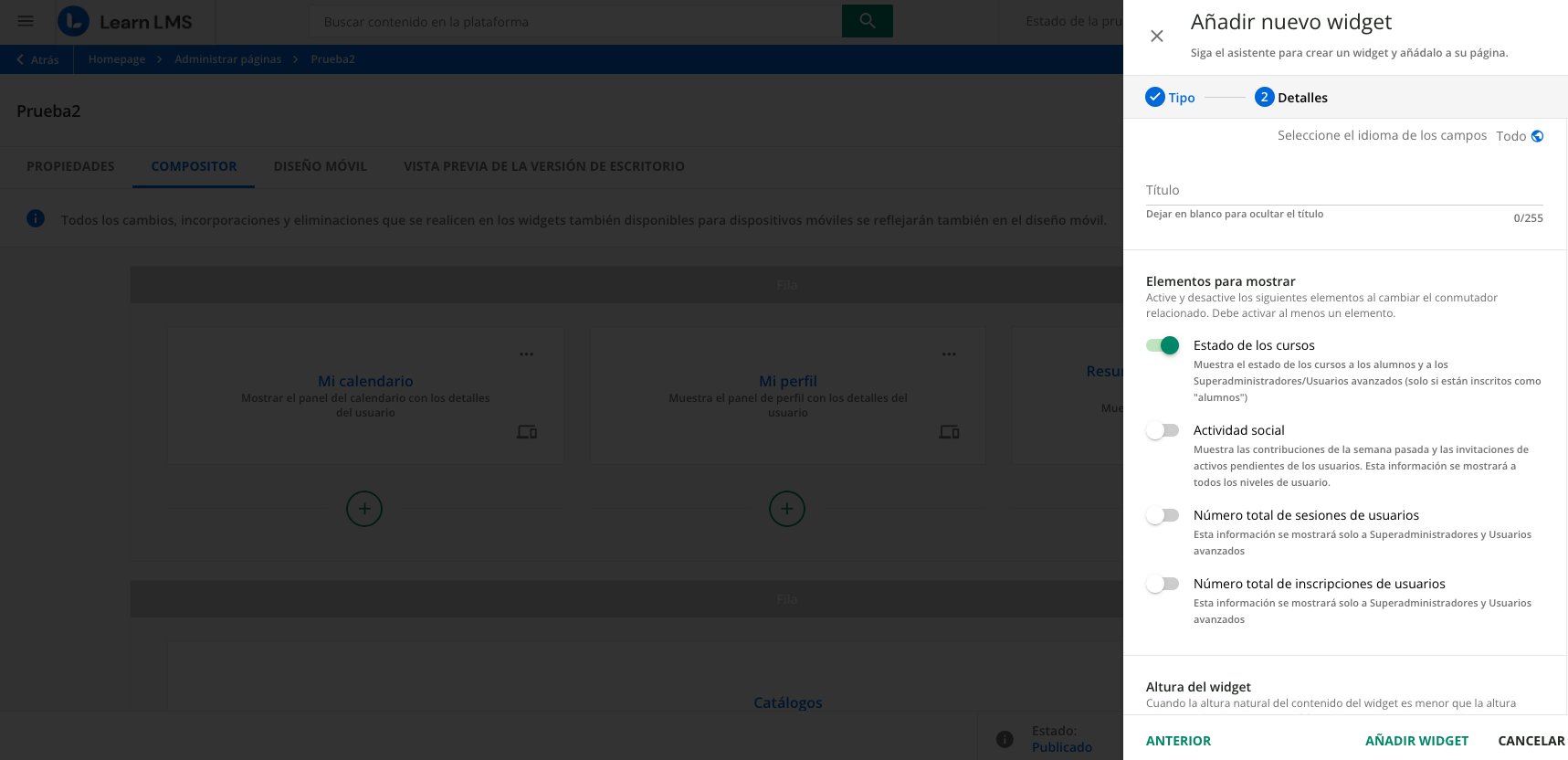Open the Todo language dropdown

pos(1510,136)
